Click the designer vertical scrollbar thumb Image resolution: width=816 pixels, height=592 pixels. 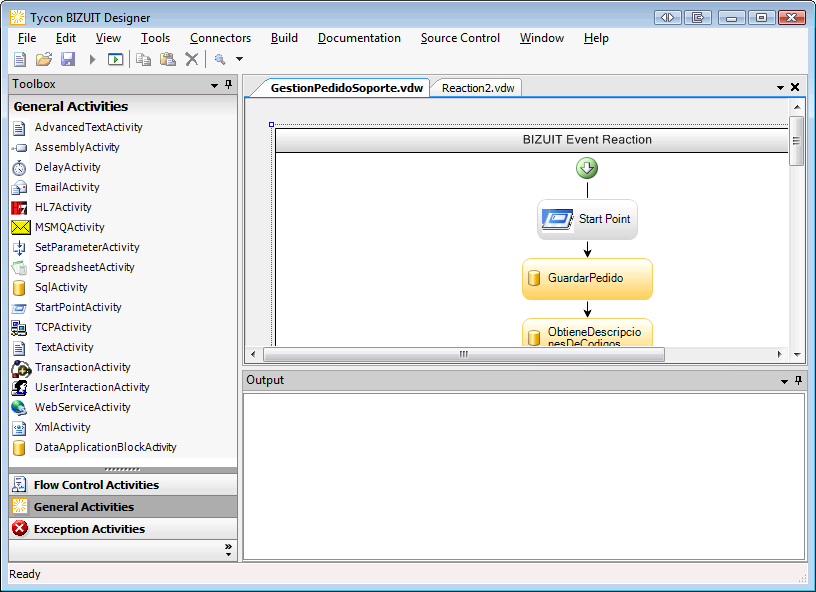tap(796, 140)
